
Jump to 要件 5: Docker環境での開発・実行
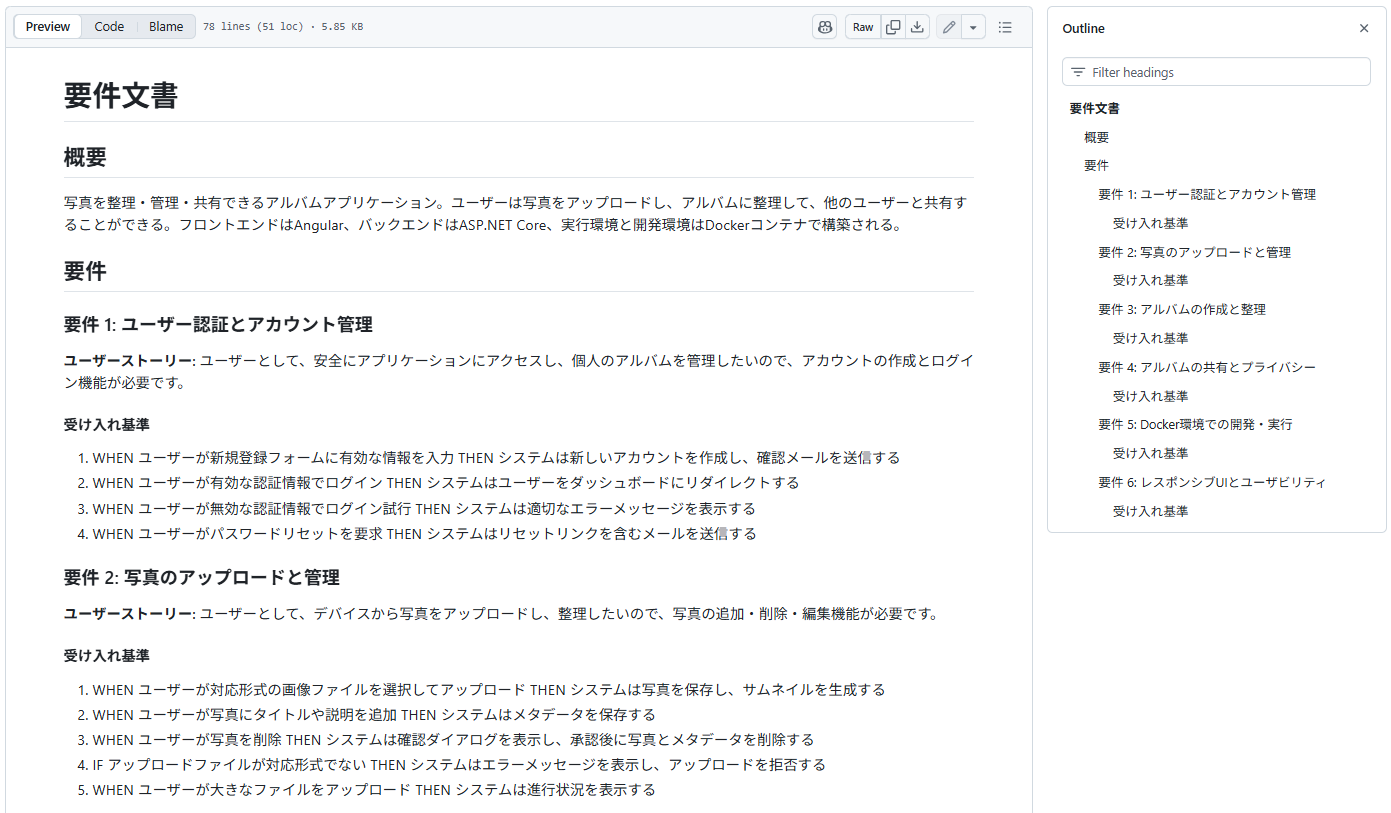(1195, 425)
